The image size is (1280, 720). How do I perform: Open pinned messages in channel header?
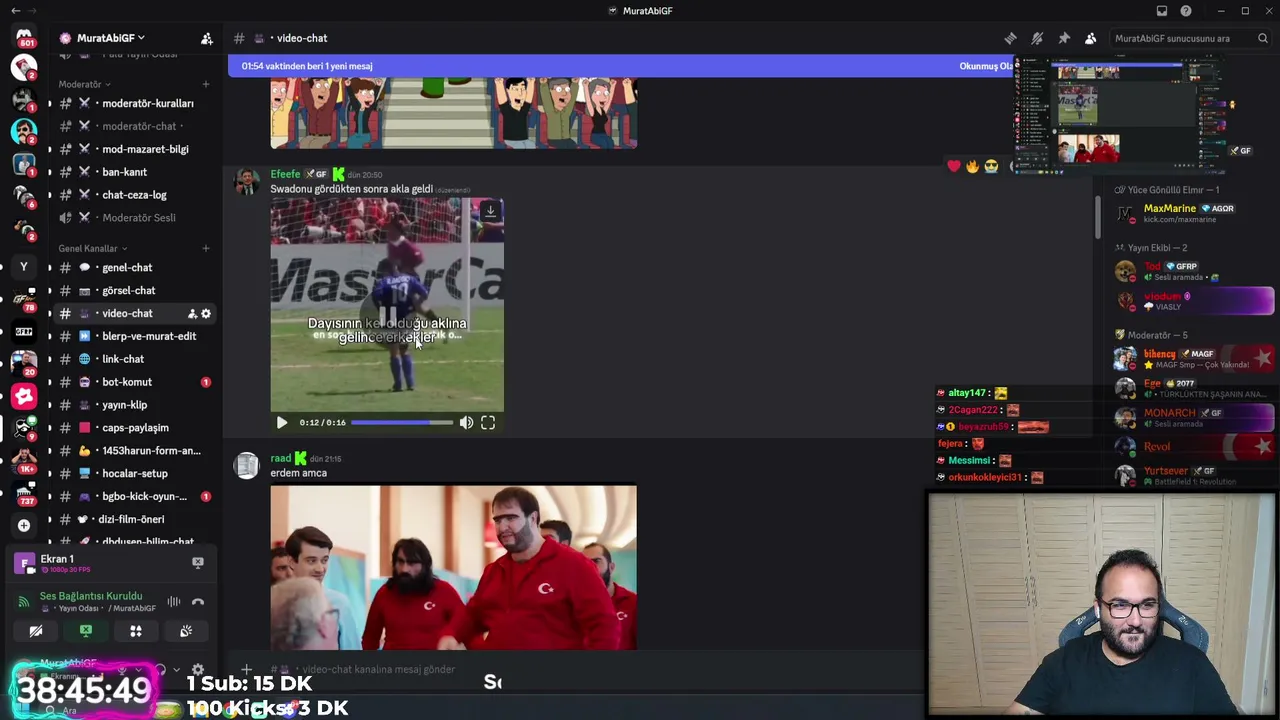tap(1064, 38)
